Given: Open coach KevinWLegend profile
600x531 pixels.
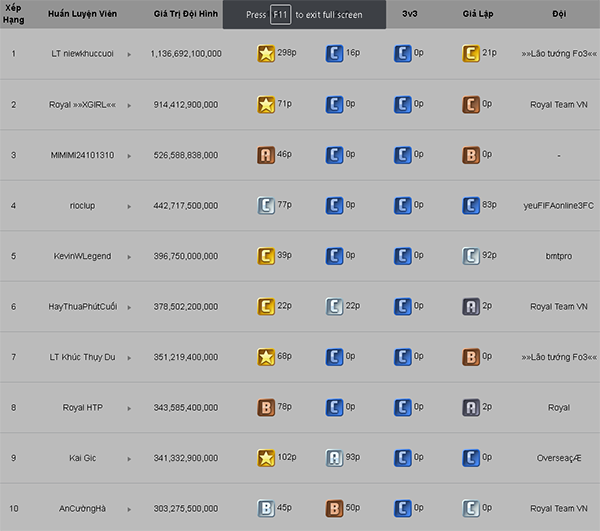Looking at the screenshot, I should coord(82,256).
